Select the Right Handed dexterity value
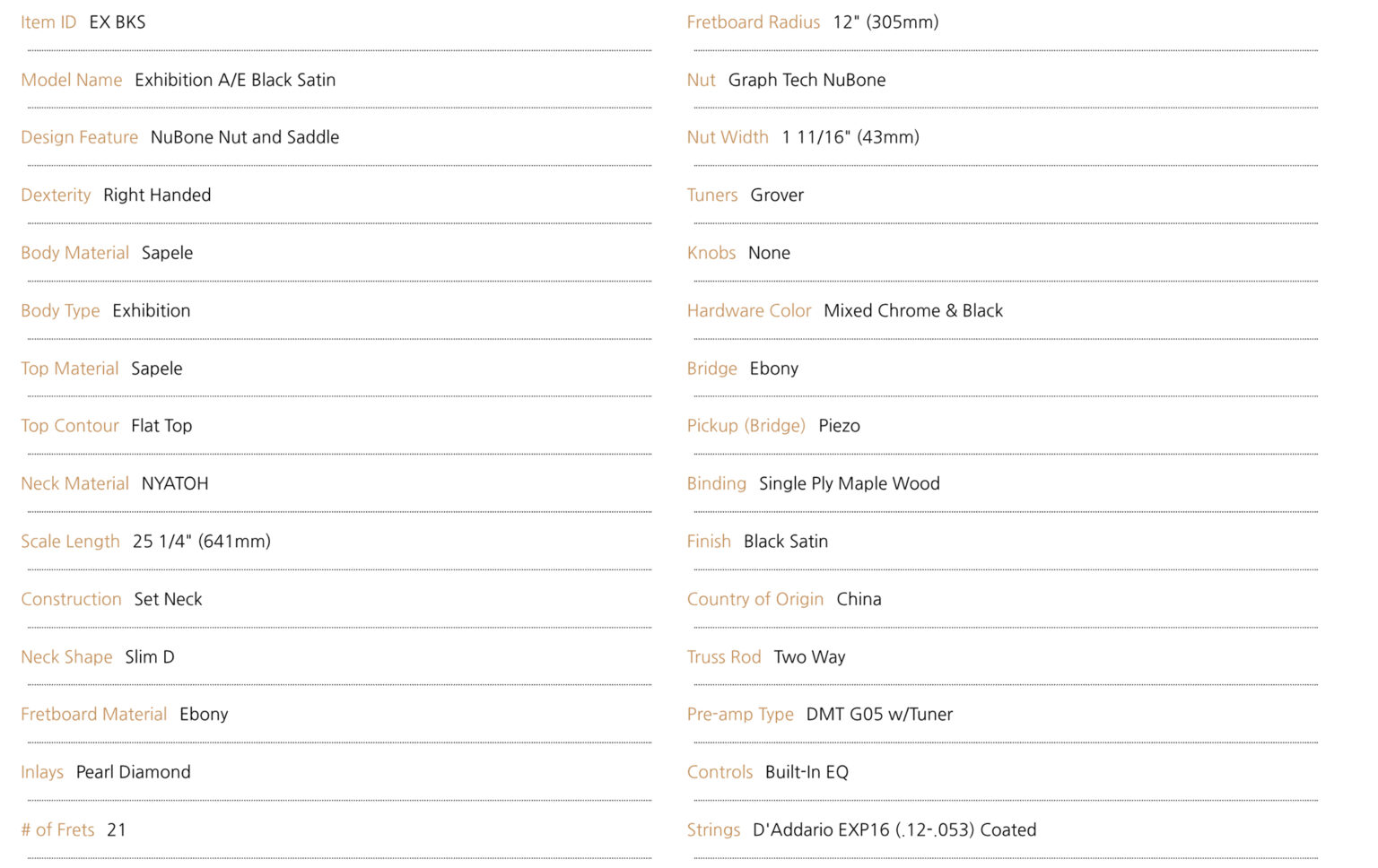1378x868 pixels. point(157,195)
